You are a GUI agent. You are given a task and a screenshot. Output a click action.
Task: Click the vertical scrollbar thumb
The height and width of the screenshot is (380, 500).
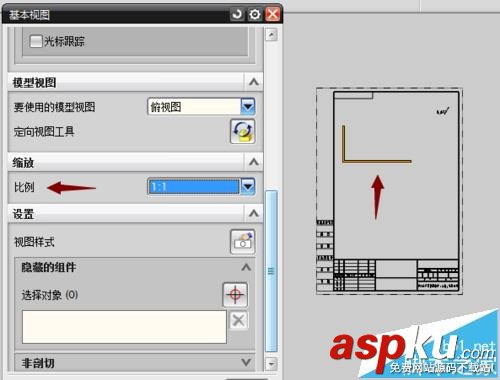pyautogui.click(x=271, y=271)
